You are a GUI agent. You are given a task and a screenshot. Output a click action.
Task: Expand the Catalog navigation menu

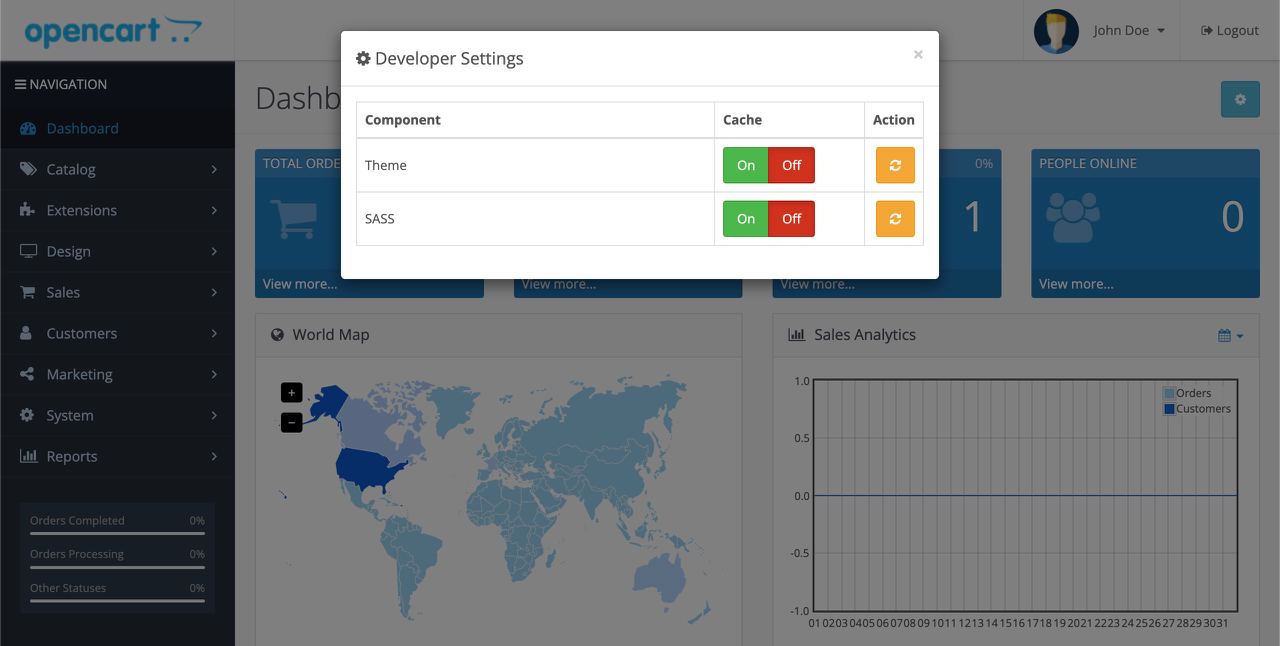(x=72, y=169)
